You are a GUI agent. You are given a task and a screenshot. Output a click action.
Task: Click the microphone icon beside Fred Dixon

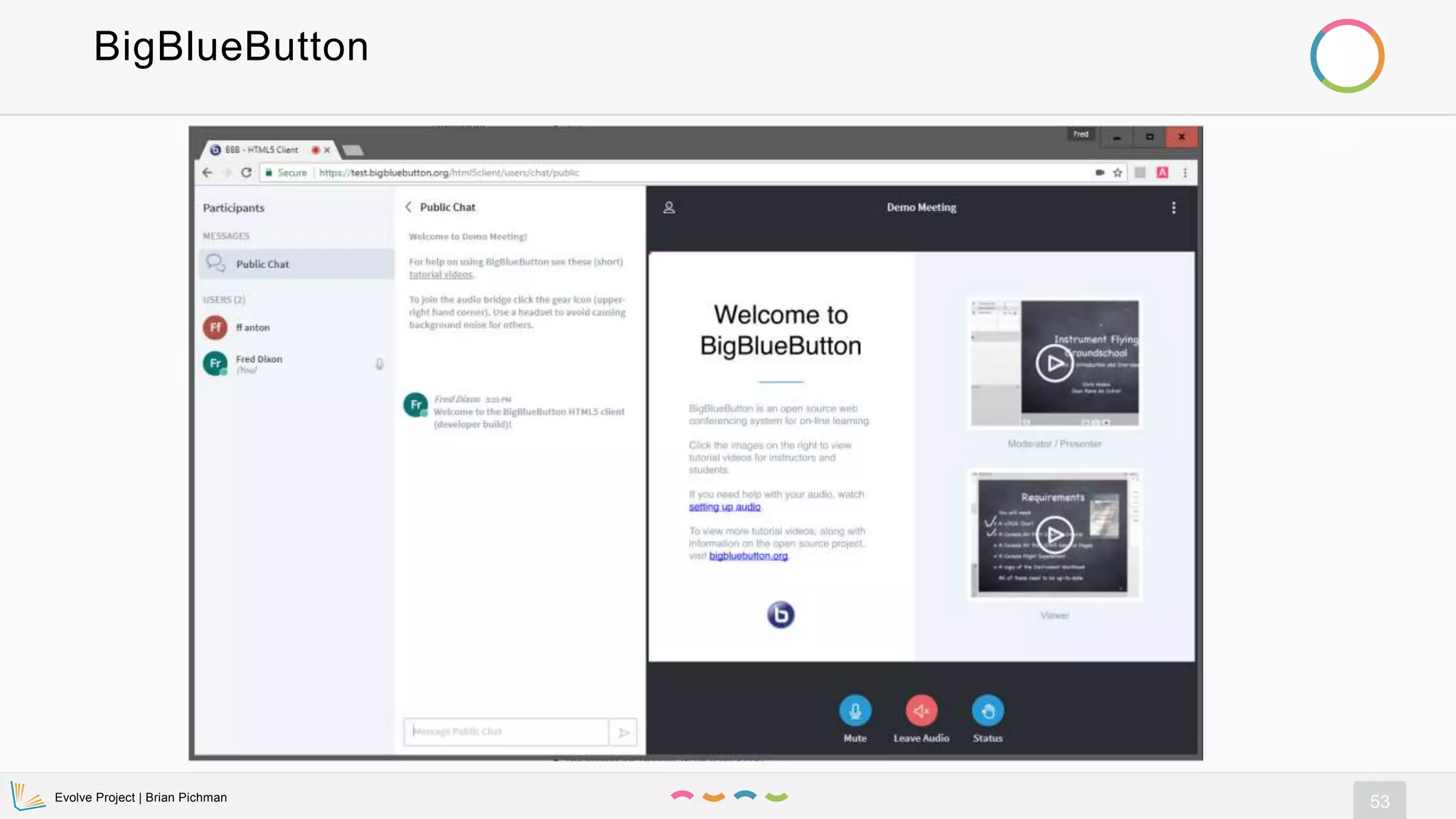point(380,364)
